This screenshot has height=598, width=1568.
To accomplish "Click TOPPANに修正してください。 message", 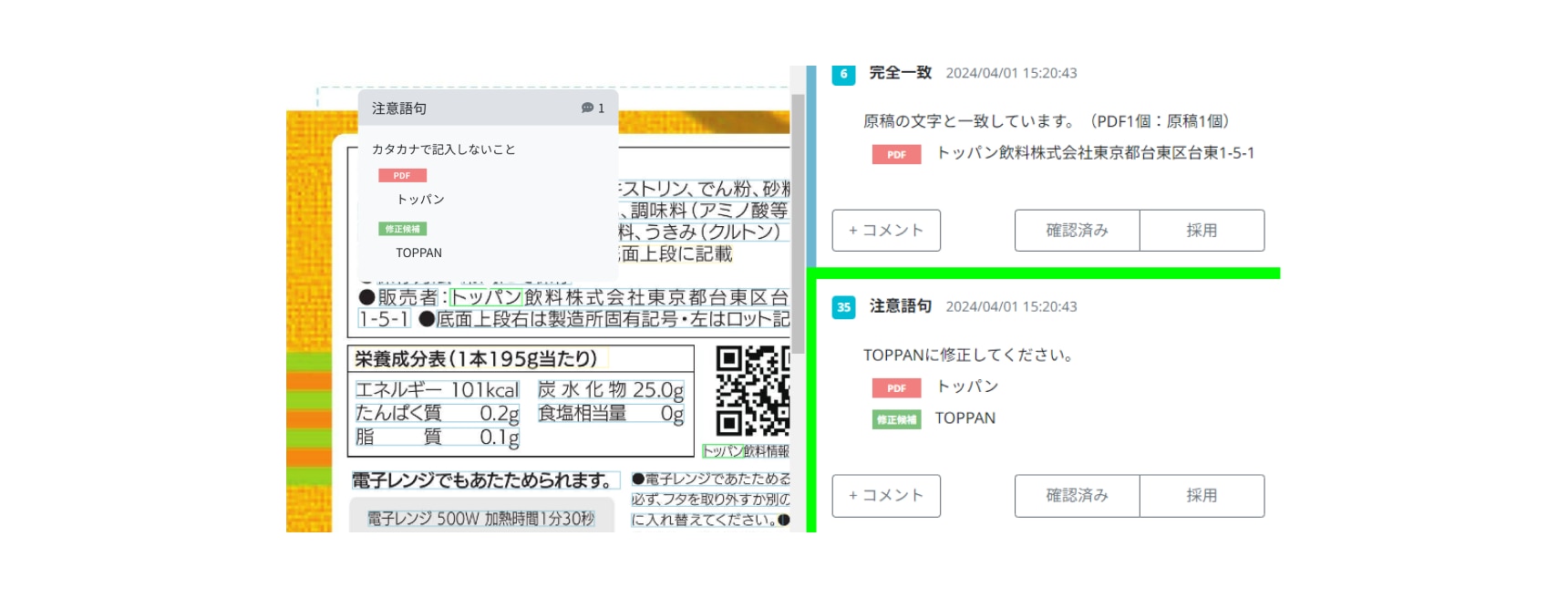I will [x=968, y=355].
